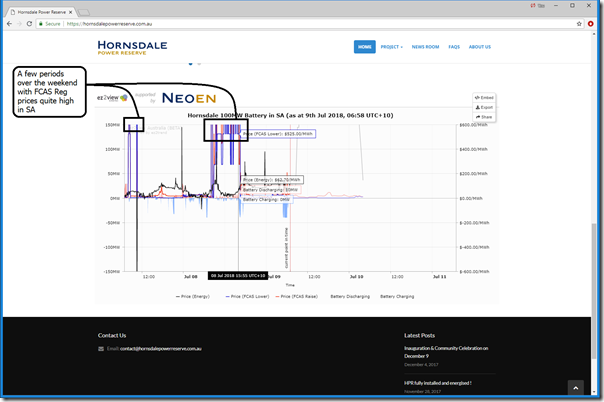Click the active blue carousel dot

(x=190, y=64)
